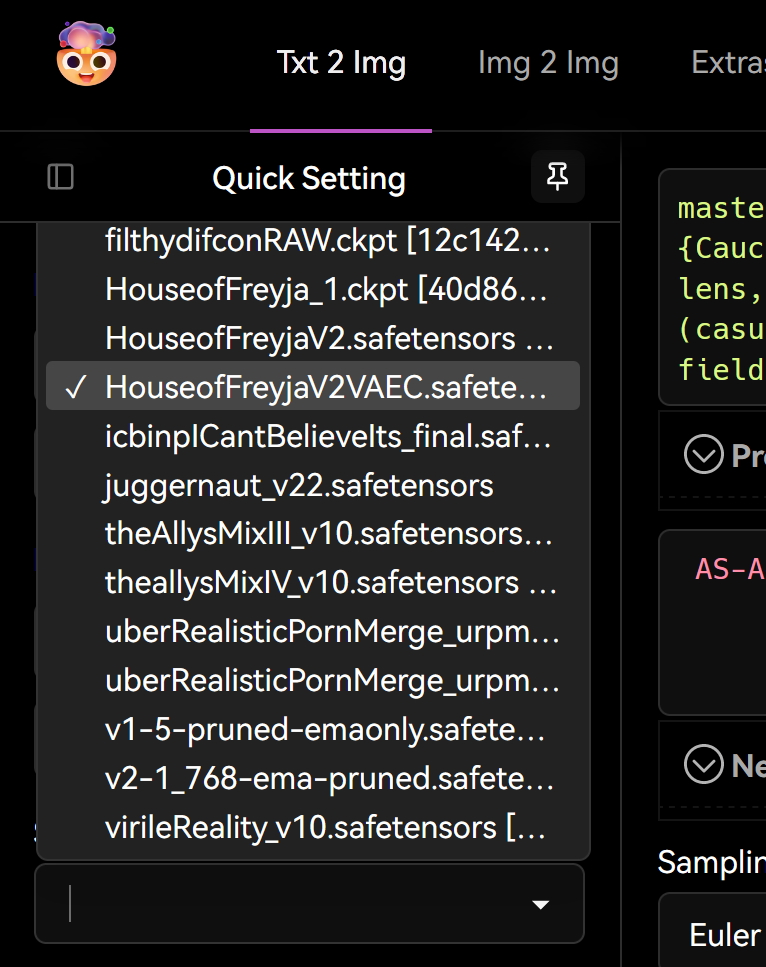
Task: Select the Txt 2 Img tab
Action: click(x=341, y=62)
